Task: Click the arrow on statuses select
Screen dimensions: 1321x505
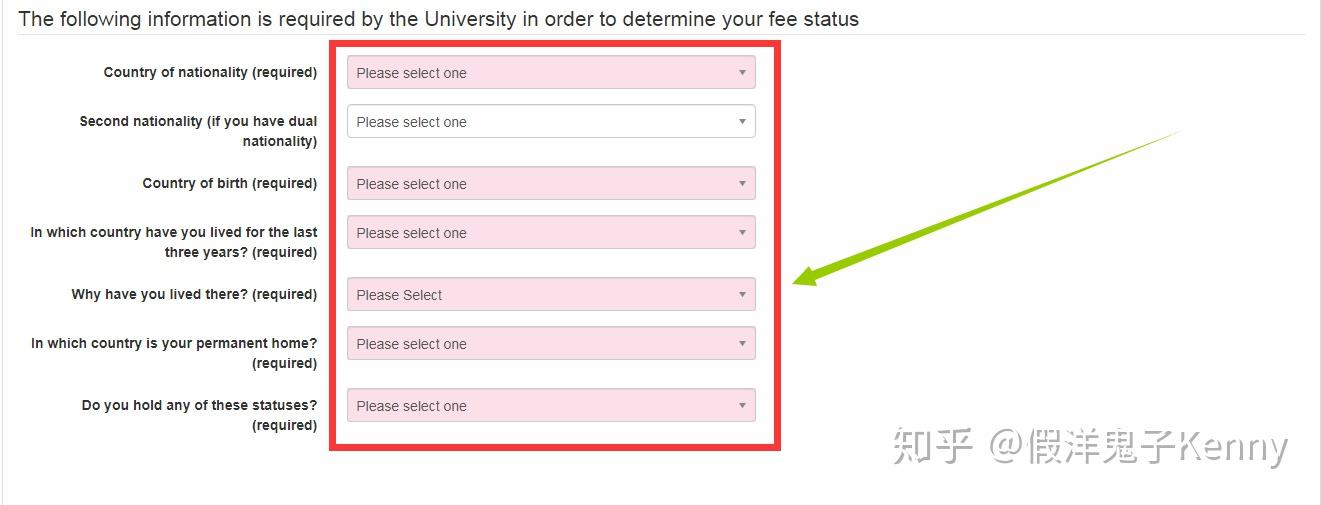Action: click(x=742, y=406)
